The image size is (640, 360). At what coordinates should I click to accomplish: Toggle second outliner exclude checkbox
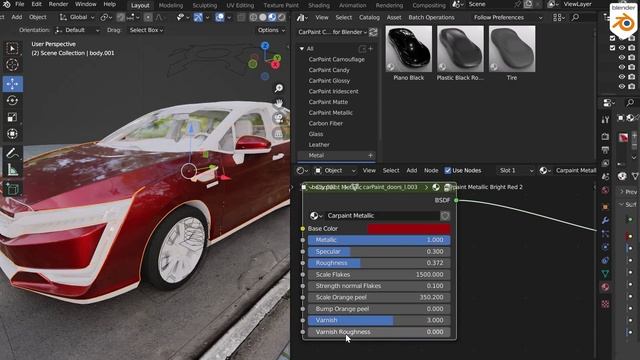pos(612,48)
